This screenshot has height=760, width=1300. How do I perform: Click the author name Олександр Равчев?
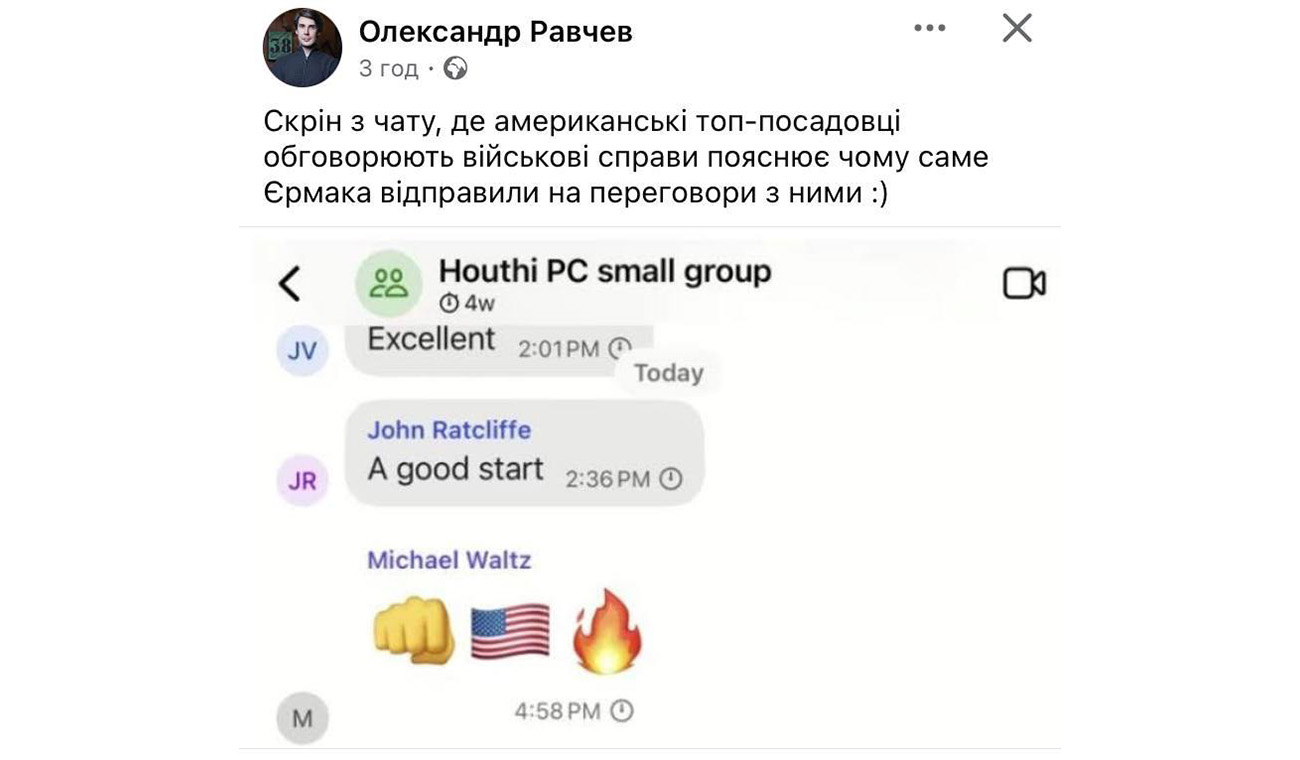495,31
